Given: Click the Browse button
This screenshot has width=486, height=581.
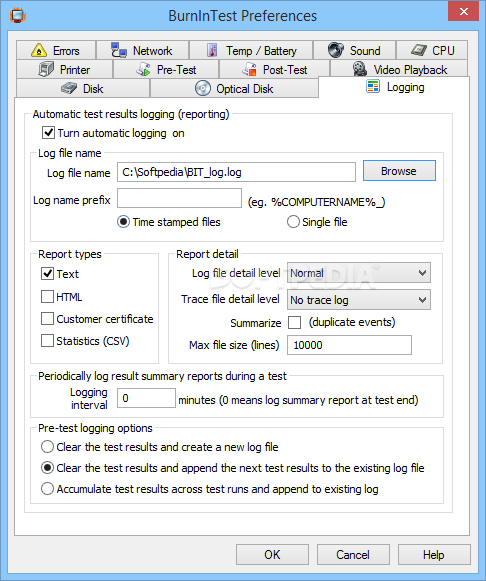Looking at the screenshot, I should click(399, 171).
